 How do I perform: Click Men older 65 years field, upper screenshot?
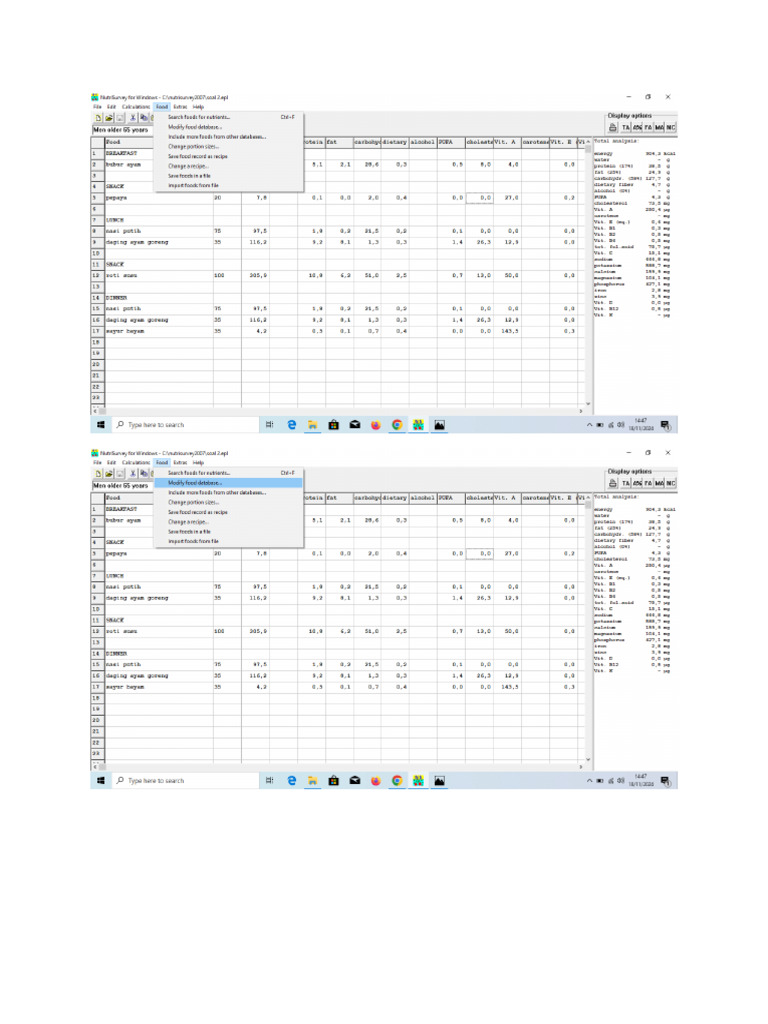point(122,130)
